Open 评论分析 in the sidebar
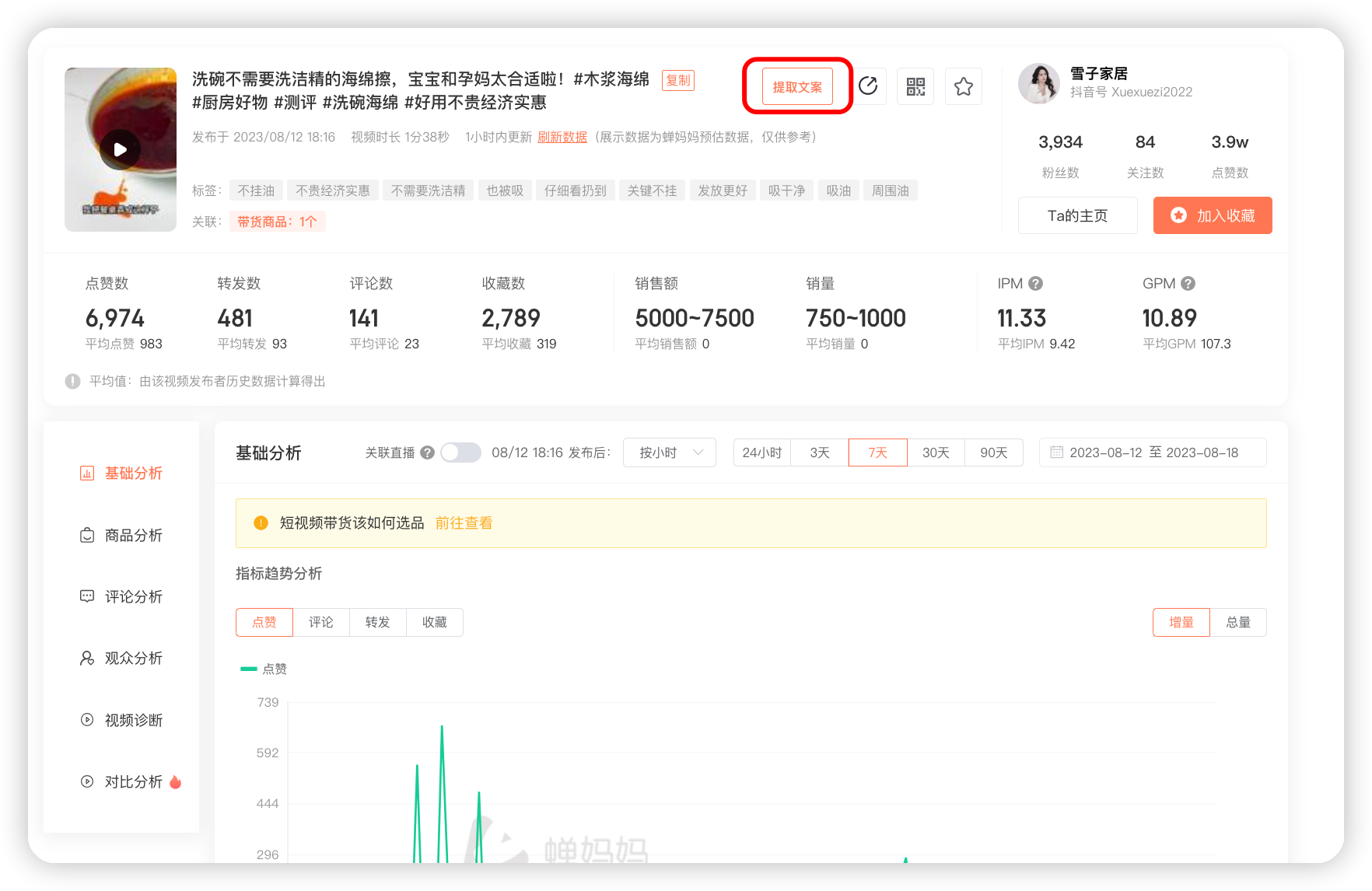The image size is (1372, 891). [x=121, y=596]
